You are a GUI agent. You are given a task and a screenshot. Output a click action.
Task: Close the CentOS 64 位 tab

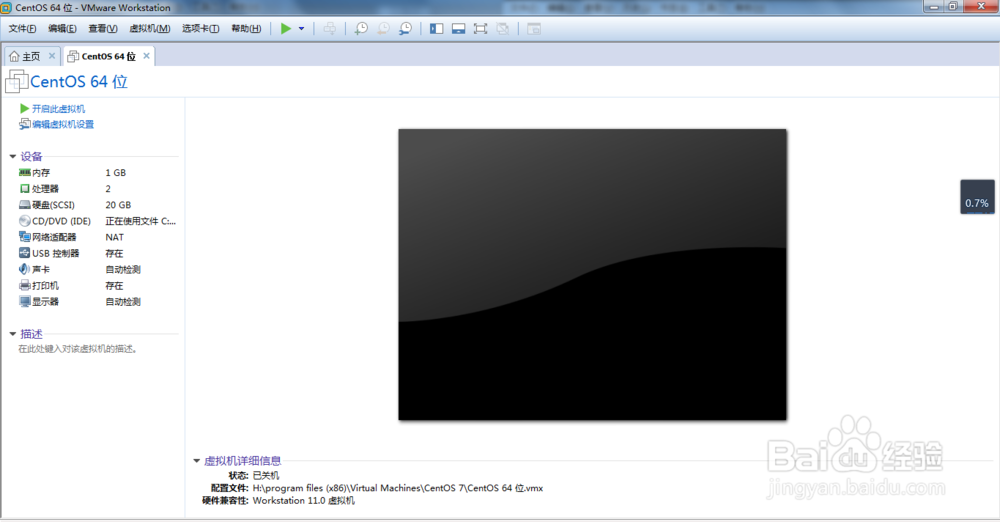click(x=147, y=56)
